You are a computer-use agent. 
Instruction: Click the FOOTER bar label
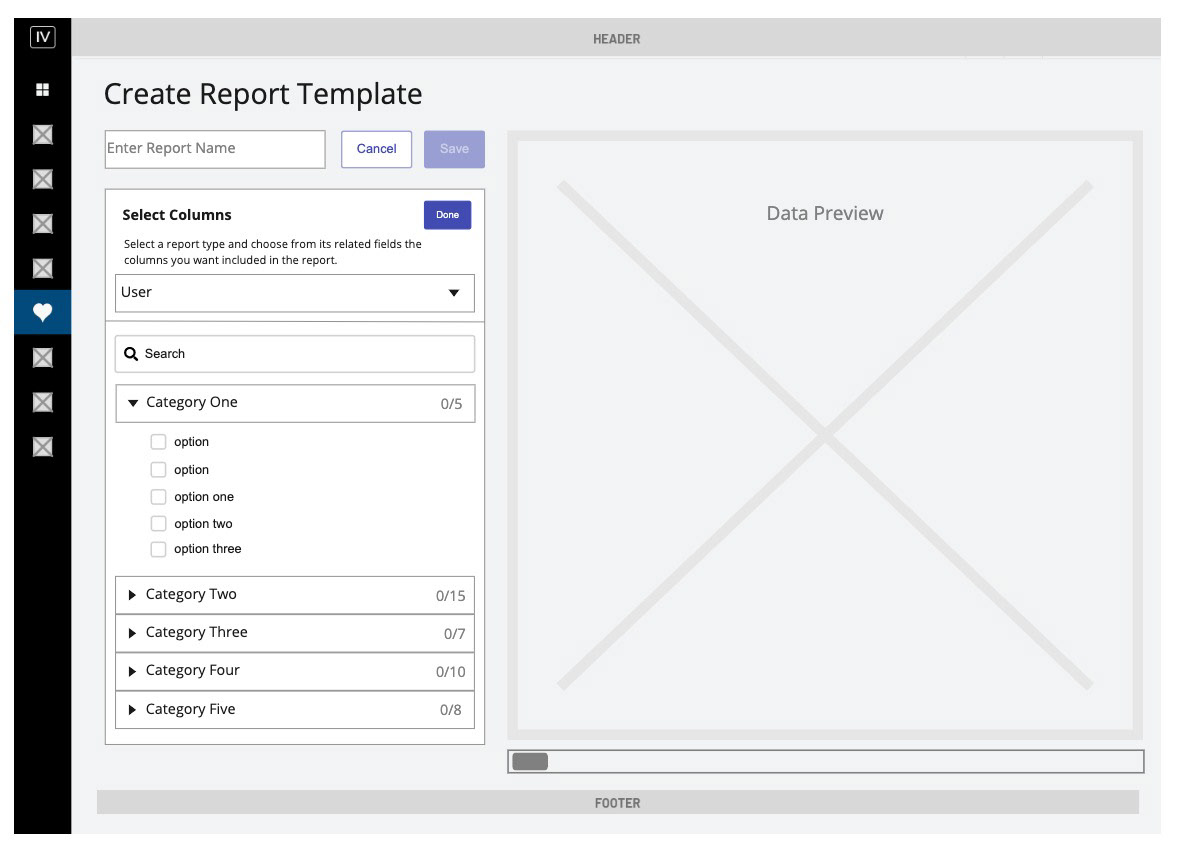[x=618, y=803]
